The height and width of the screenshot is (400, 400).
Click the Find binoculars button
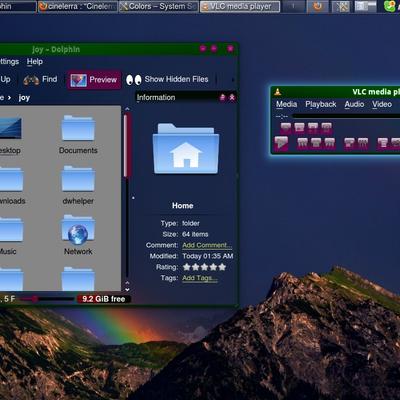pos(40,80)
